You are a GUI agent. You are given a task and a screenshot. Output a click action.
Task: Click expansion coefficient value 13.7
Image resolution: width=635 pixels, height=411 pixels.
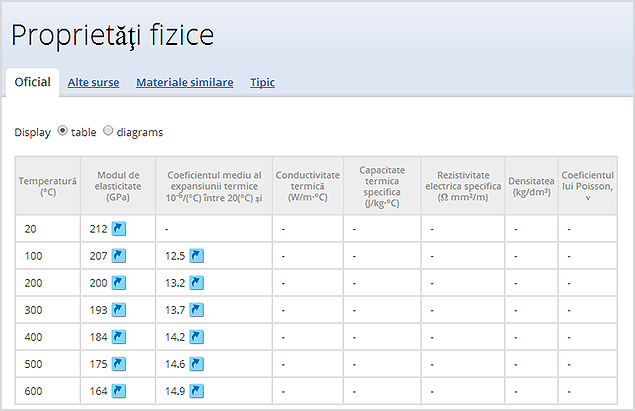[175, 310]
